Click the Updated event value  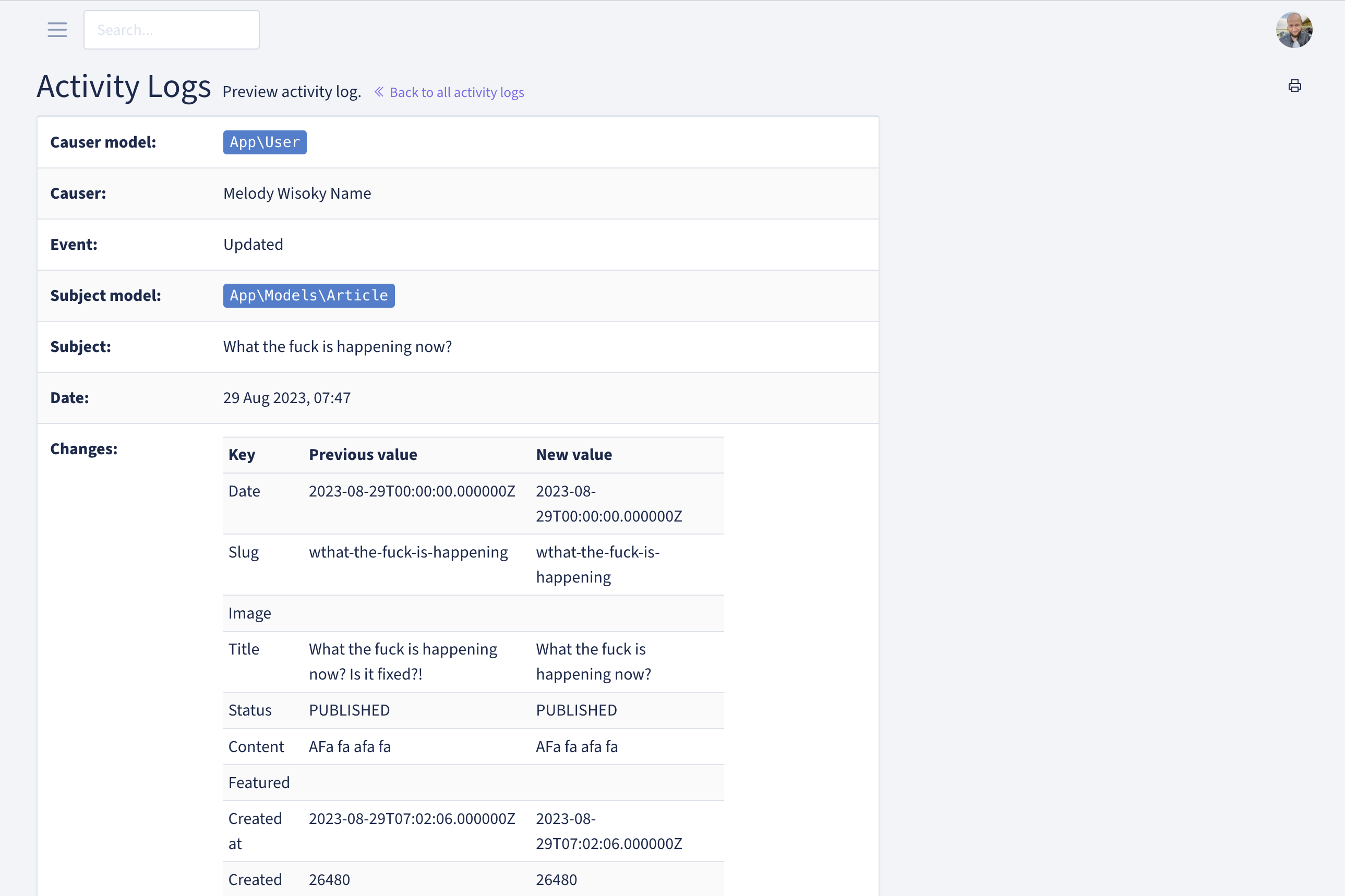pyautogui.click(x=253, y=244)
